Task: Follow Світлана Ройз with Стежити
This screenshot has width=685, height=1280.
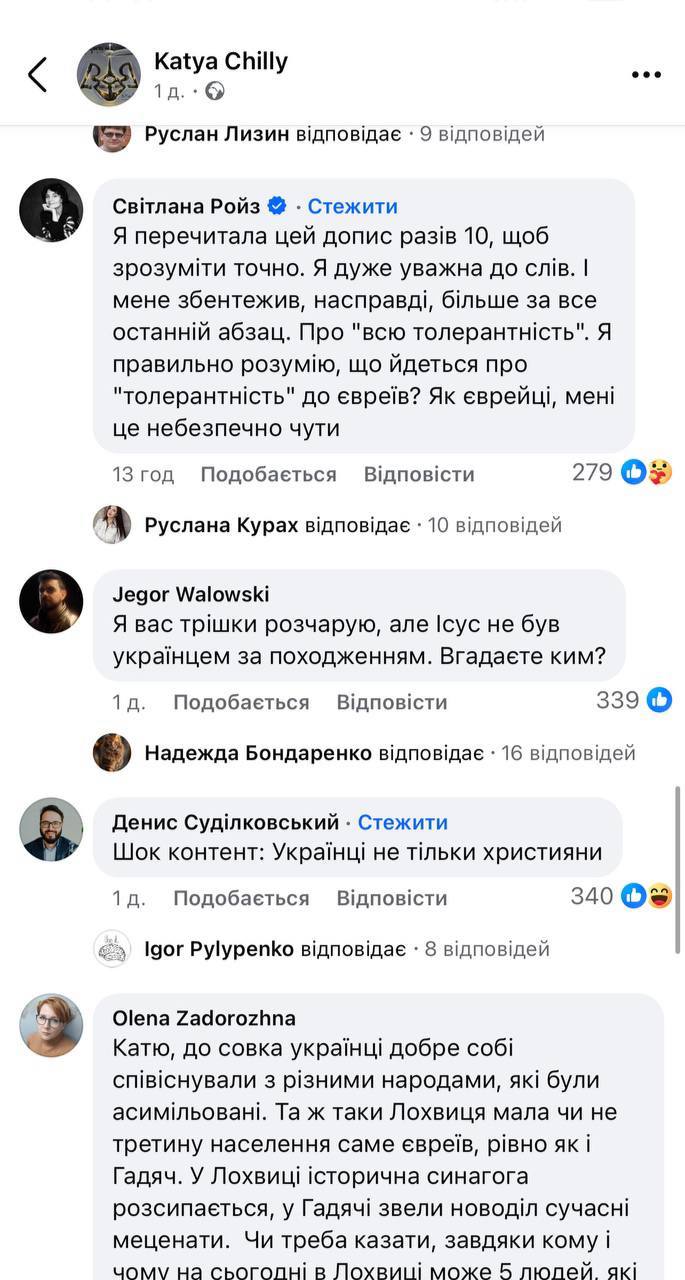Action: pyautogui.click(x=352, y=206)
